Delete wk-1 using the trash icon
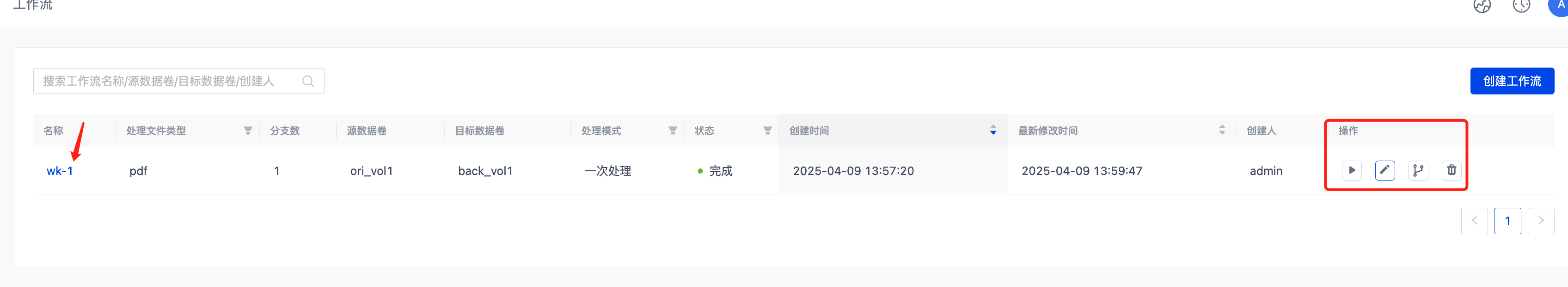The image size is (1568, 287). pyautogui.click(x=1451, y=170)
